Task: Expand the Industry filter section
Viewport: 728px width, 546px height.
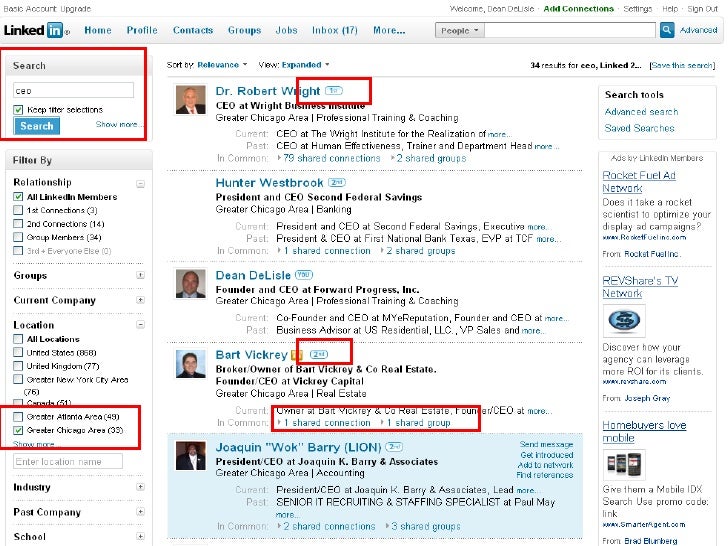Action: click(140, 487)
